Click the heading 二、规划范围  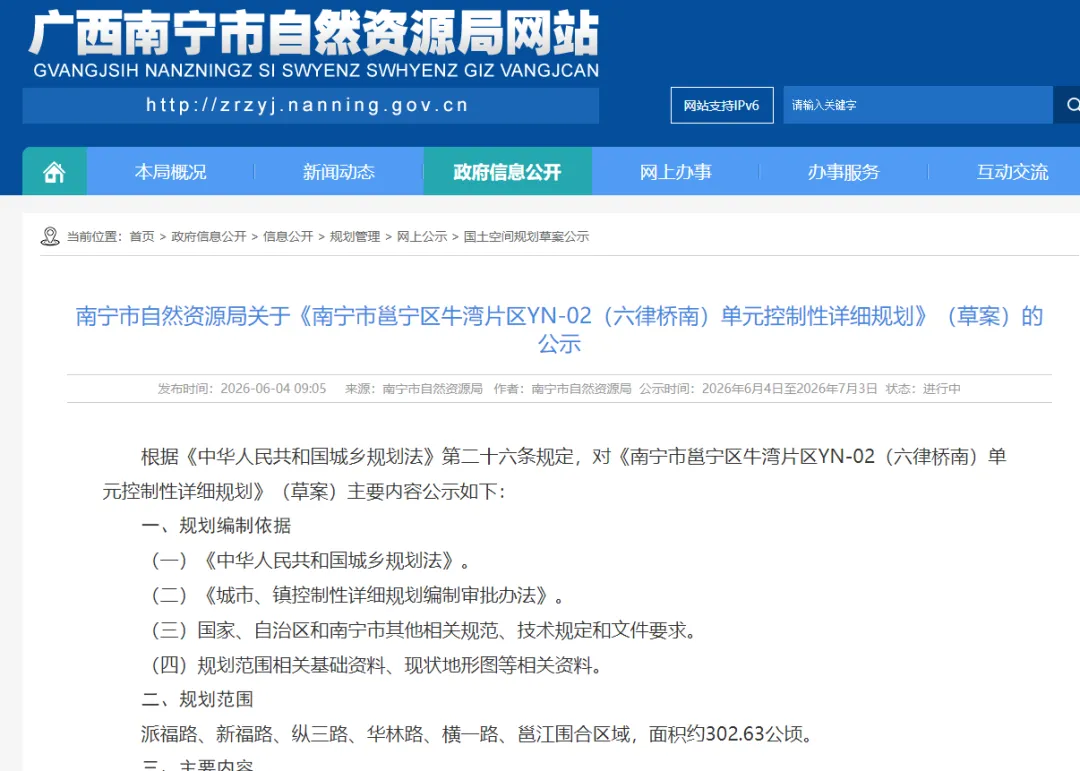(x=198, y=699)
